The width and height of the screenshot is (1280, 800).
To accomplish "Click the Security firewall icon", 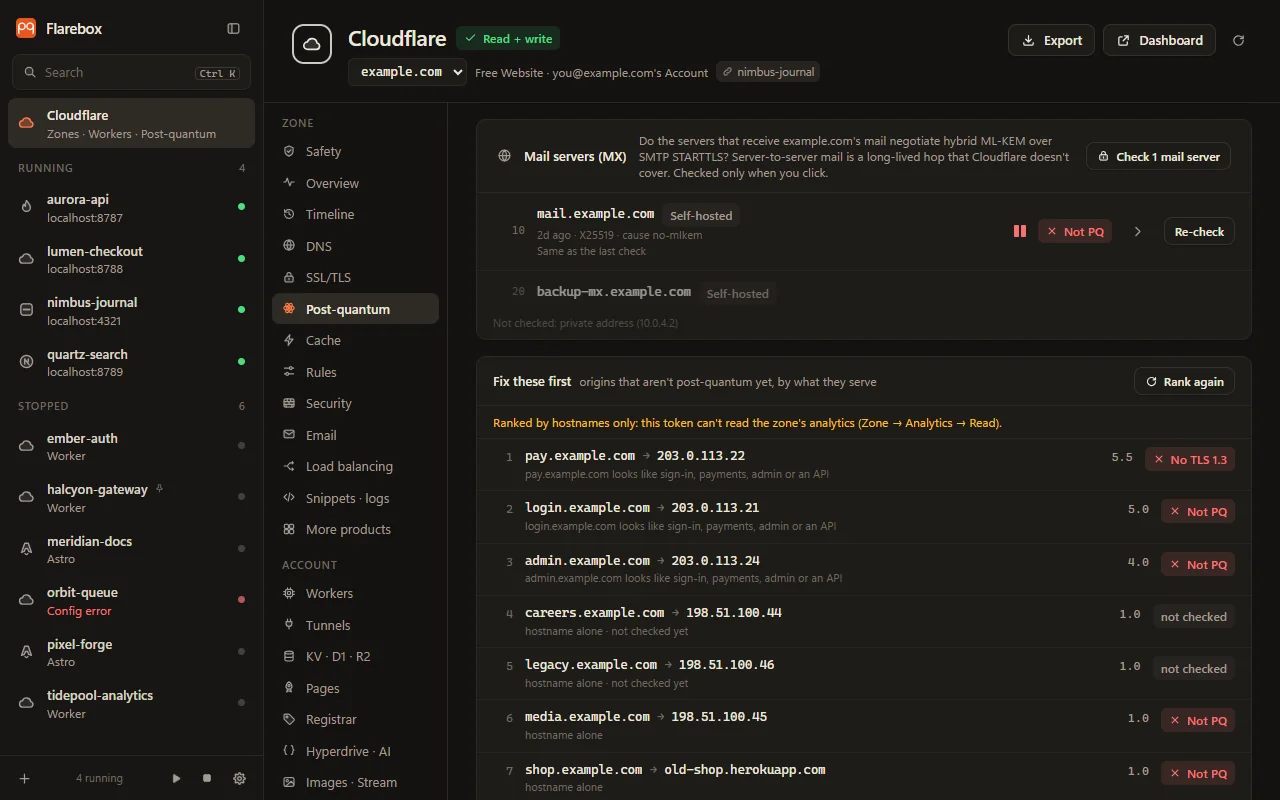I will point(289,403).
